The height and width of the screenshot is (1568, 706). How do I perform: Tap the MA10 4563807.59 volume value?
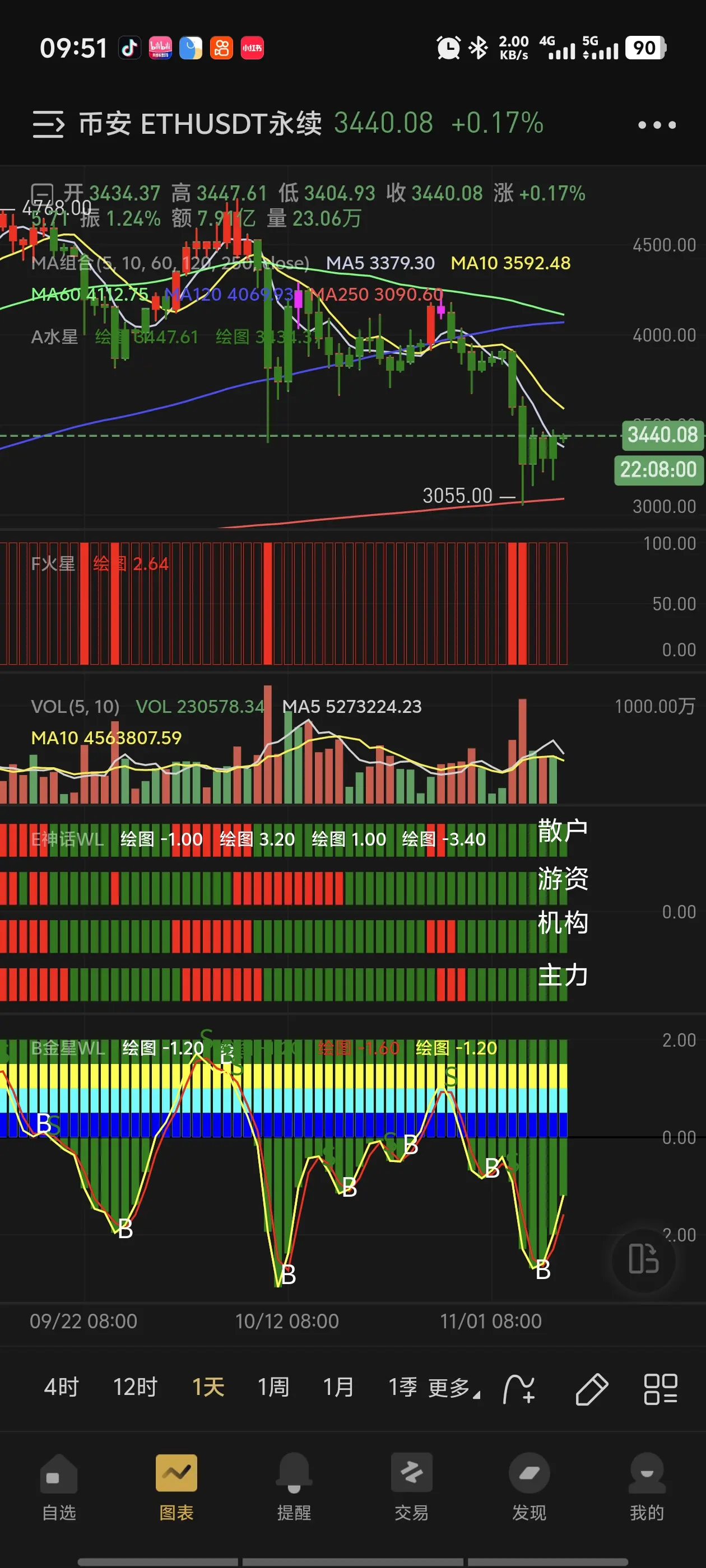coord(106,738)
